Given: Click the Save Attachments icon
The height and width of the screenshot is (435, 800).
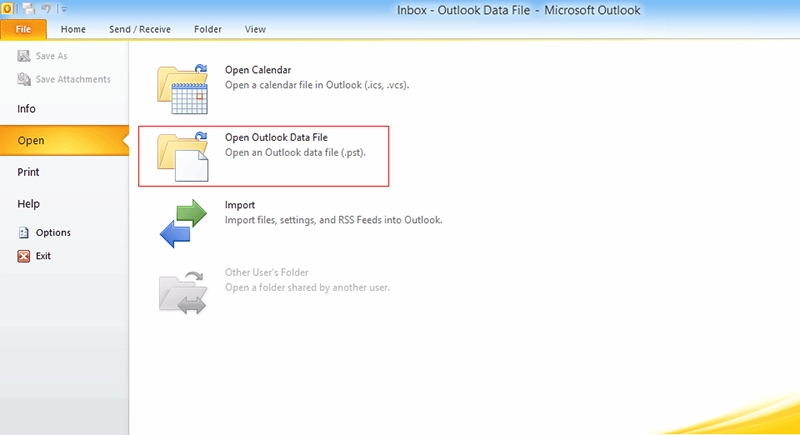Looking at the screenshot, I should 23,79.
